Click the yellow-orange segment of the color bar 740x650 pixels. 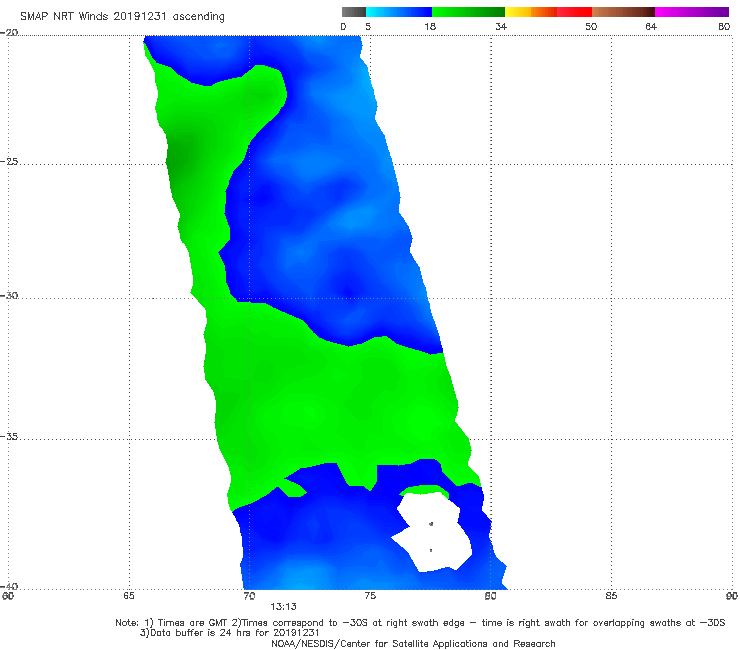(530, 12)
